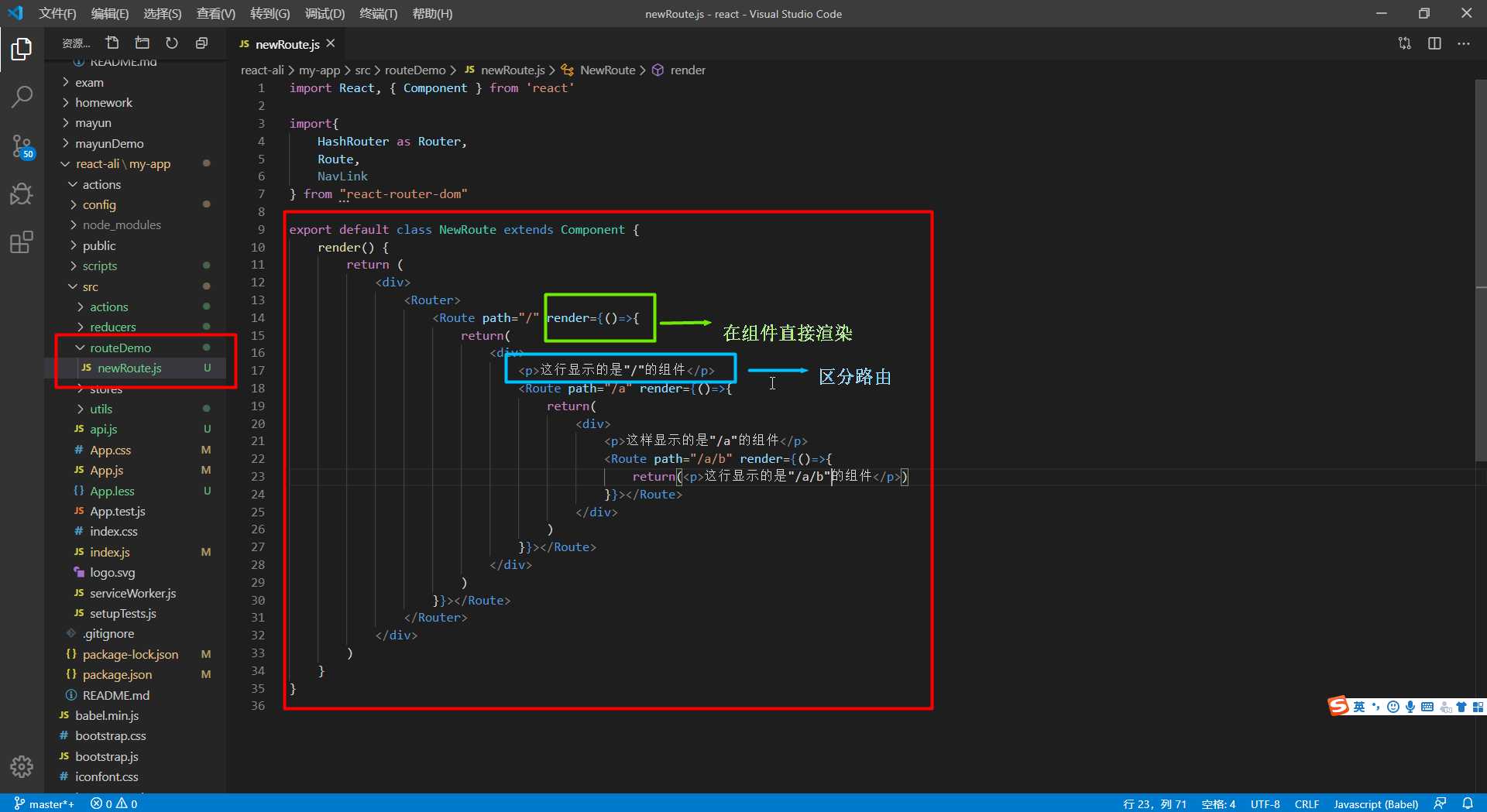This screenshot has height=812, width=1487.
Task: Expand the exam folder
Action: tap(136, 82)
